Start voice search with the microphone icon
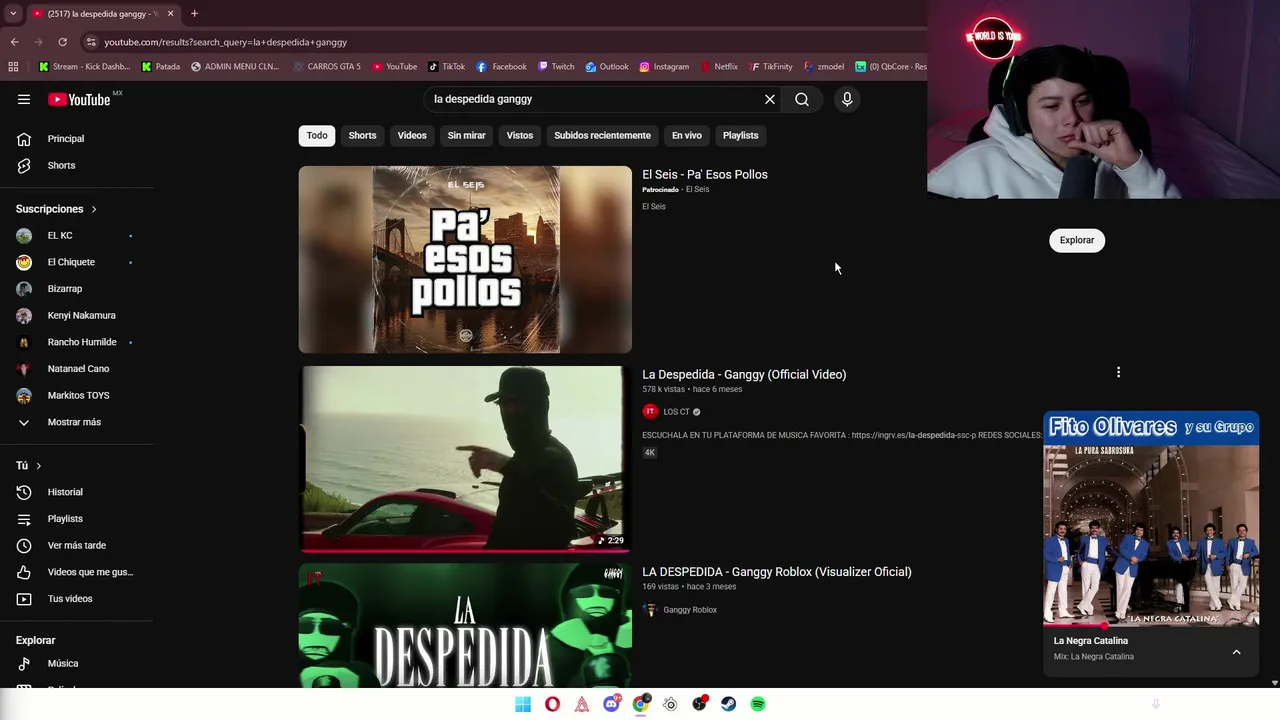Viewport: 1280px width, 720px height. (x=847, y=99)
